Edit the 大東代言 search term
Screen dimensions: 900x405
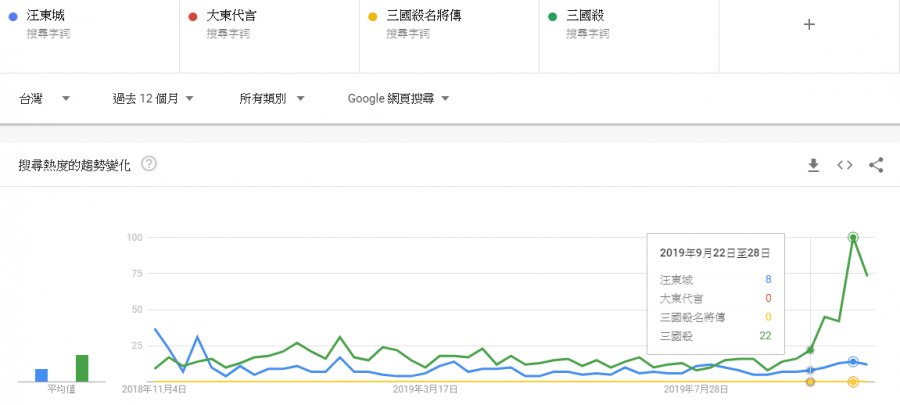(x=234, y=17)
